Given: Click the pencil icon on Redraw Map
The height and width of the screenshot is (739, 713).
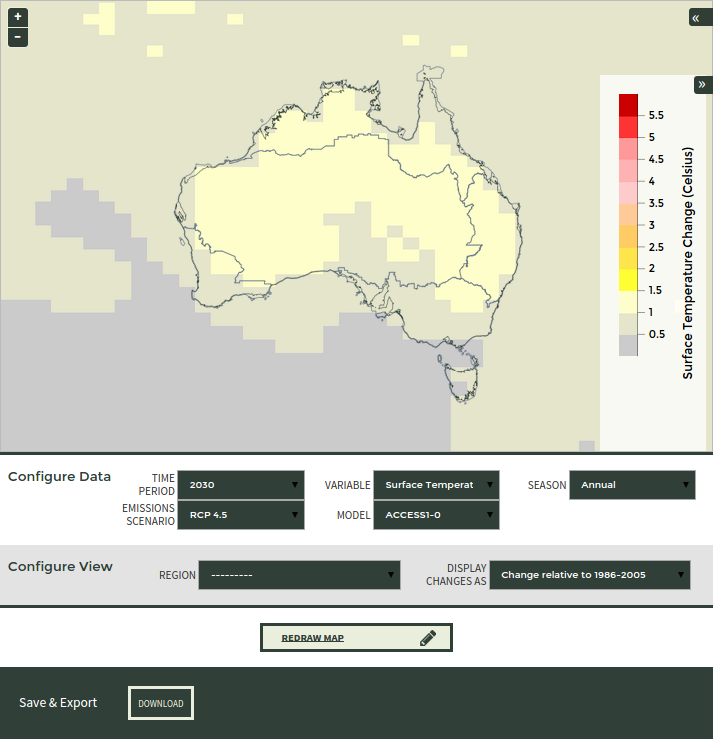Looking at the screenshot, I should 428,638.
